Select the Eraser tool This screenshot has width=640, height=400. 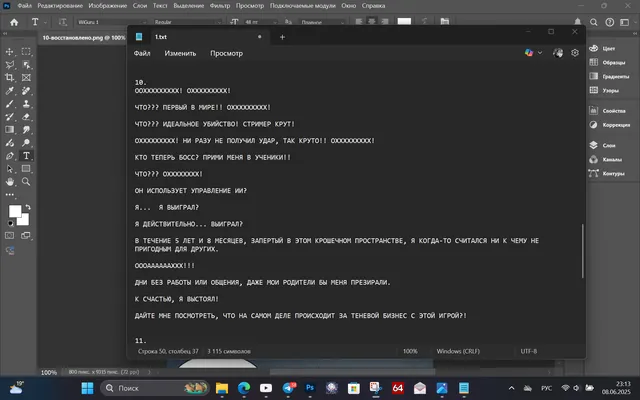point(26,117)
